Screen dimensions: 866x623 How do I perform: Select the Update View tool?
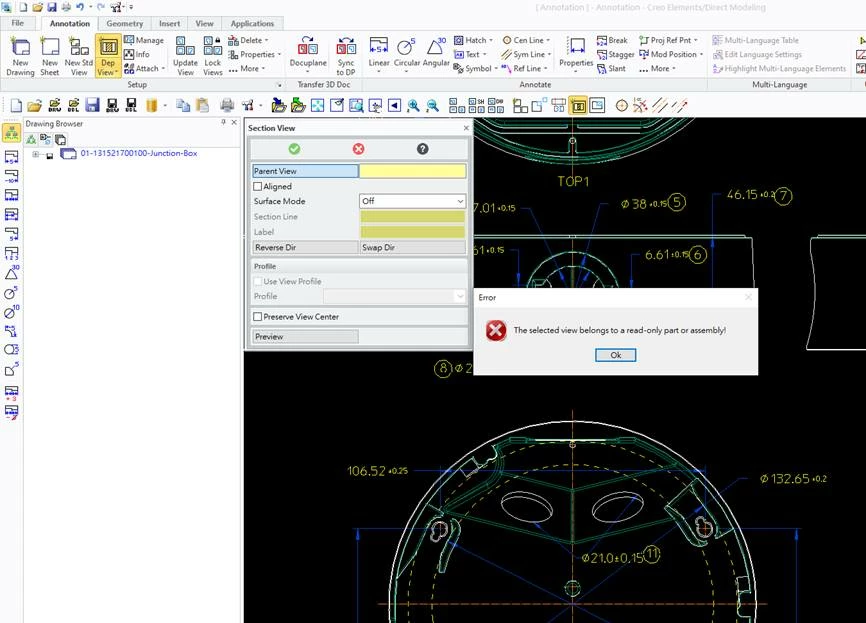[185, 56]
